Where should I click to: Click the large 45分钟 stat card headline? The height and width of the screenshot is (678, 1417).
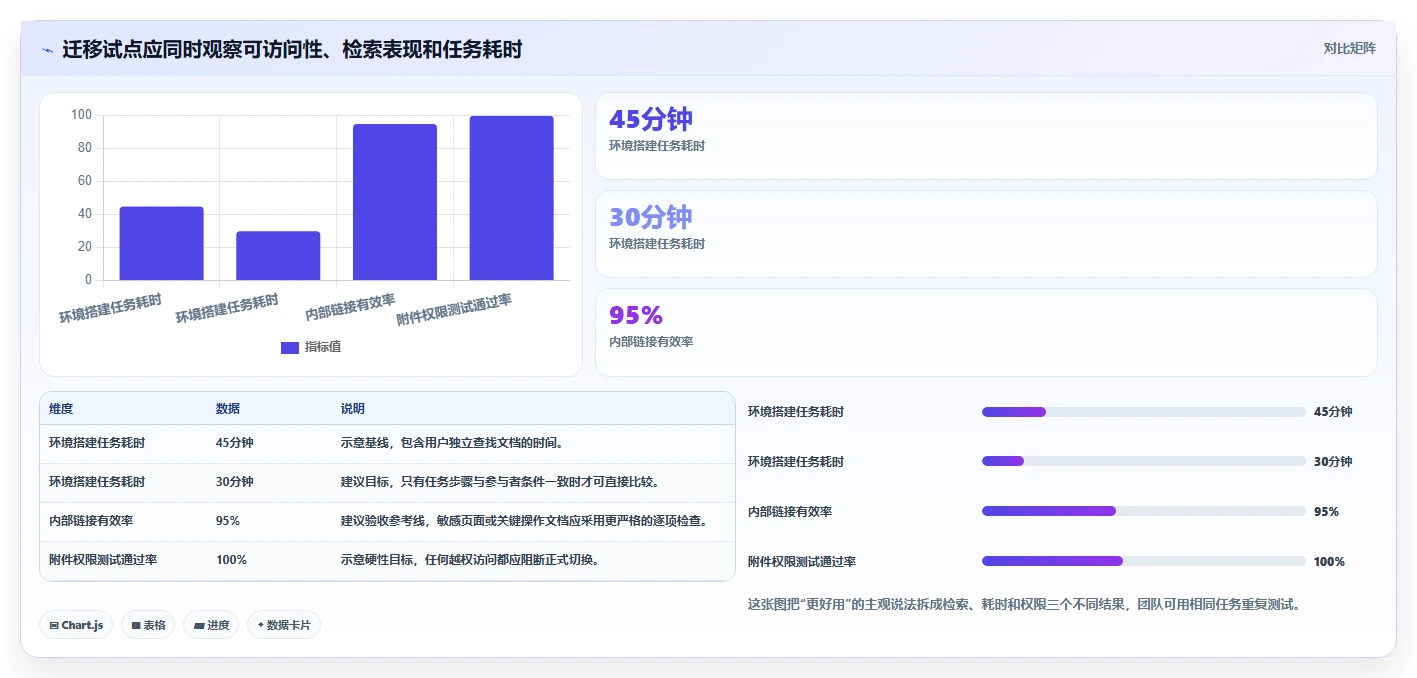pos(650,119)
